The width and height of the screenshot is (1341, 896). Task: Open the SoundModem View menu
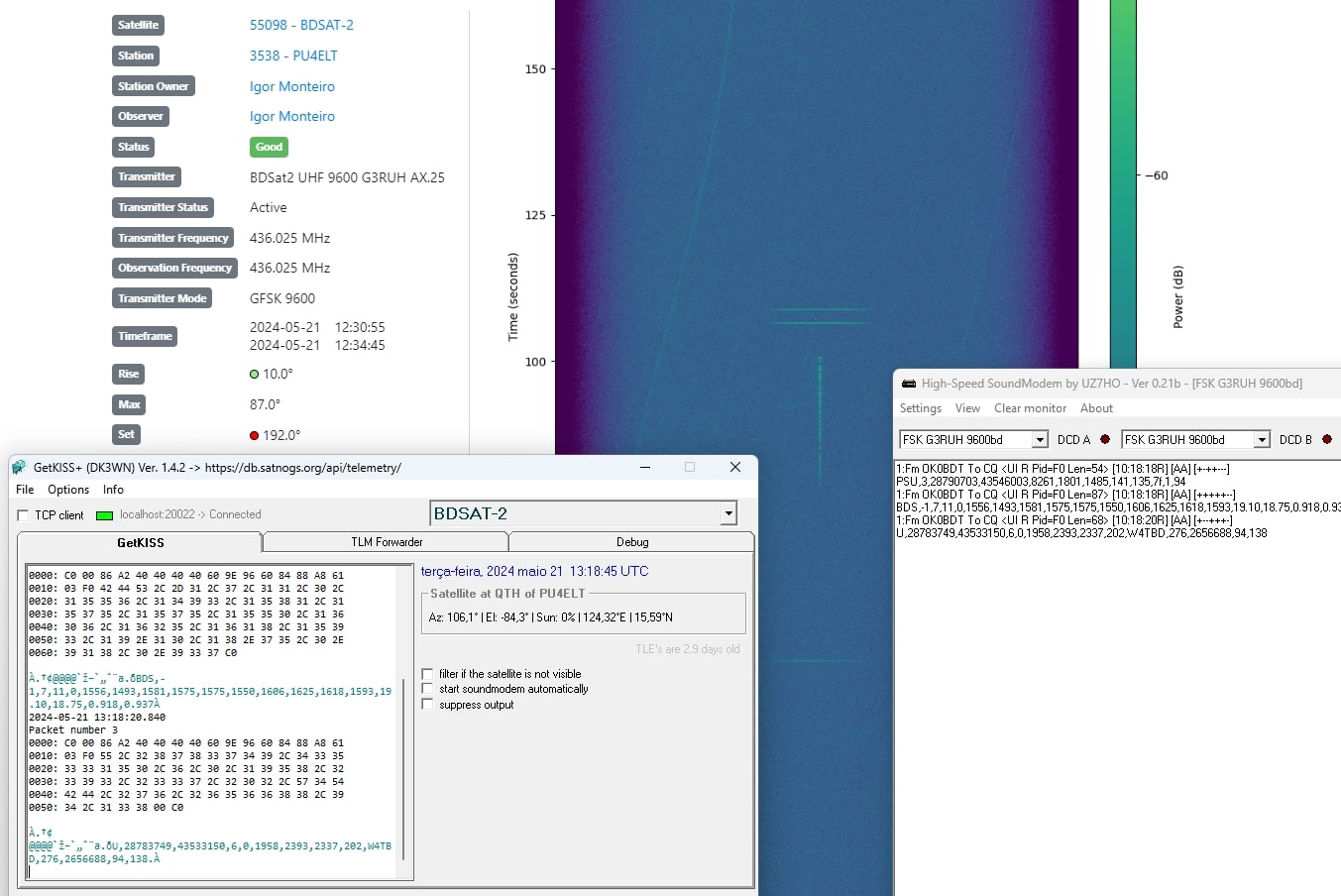pyautogui.click(x=967, y=408)
